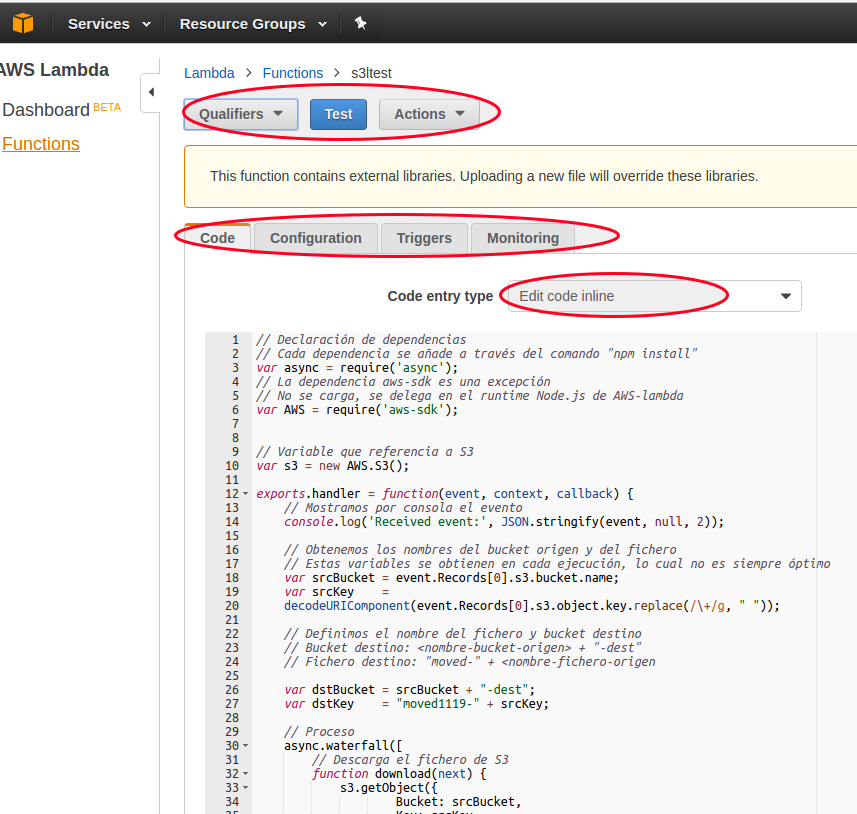Switch to the Triggers tab

point(424,238)
